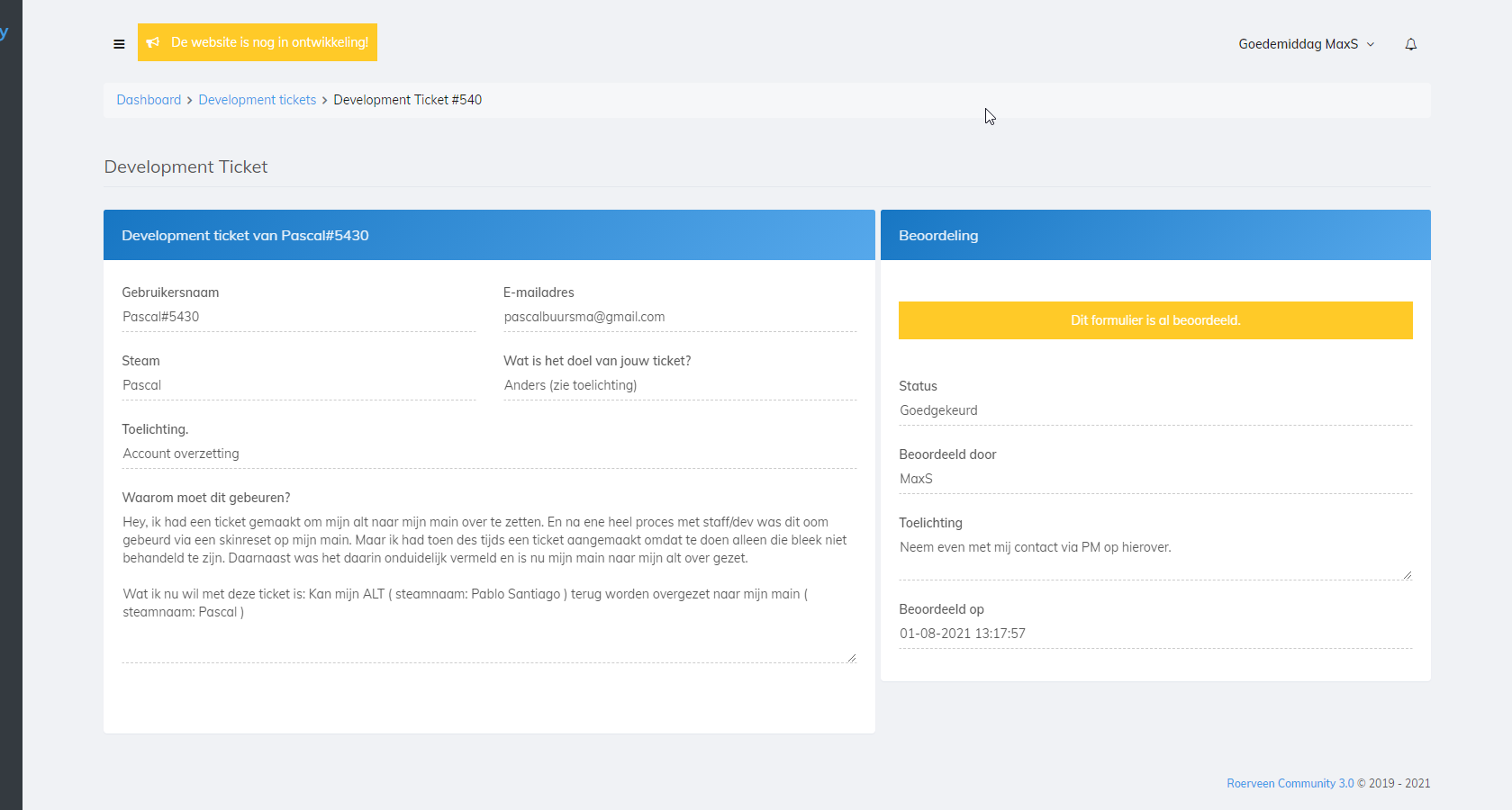Click the Status field showing Goedgekeurd
Image resolution: width=1512 pixels, height=810 pixels.
coord(1154,410)
